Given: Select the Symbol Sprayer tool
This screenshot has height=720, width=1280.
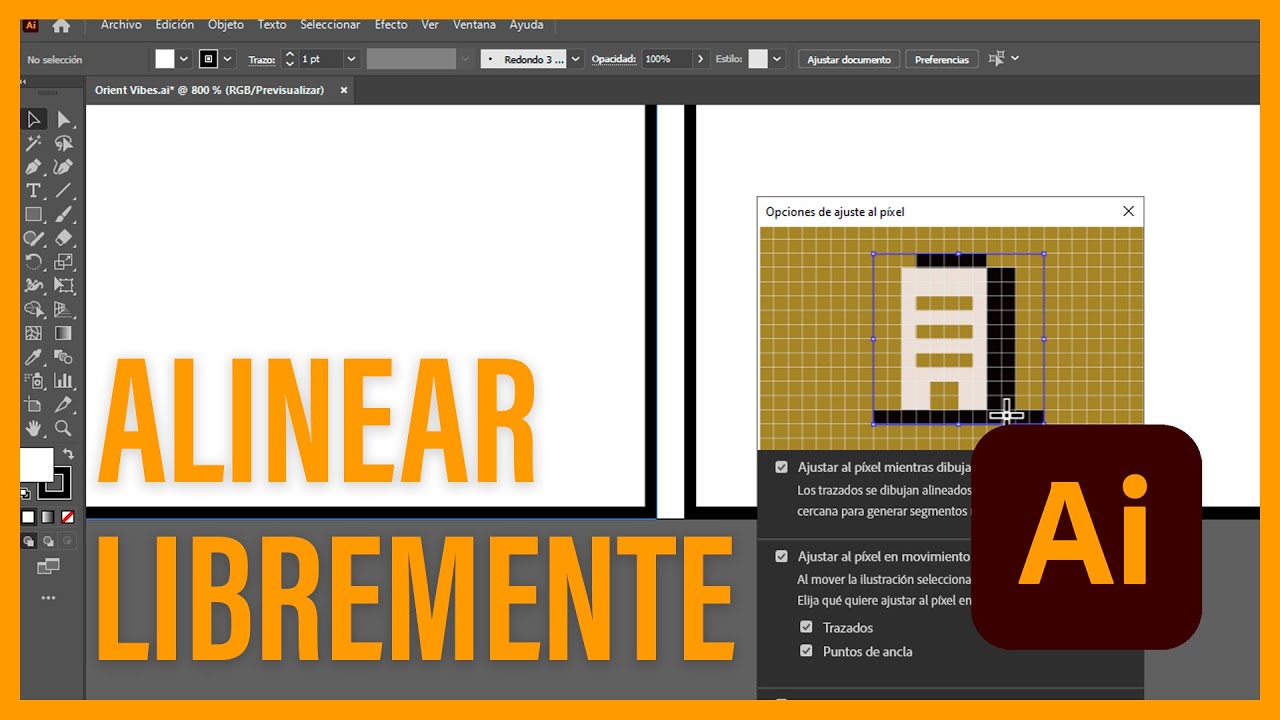Looking at the screenshot, I should coord(34,380).
